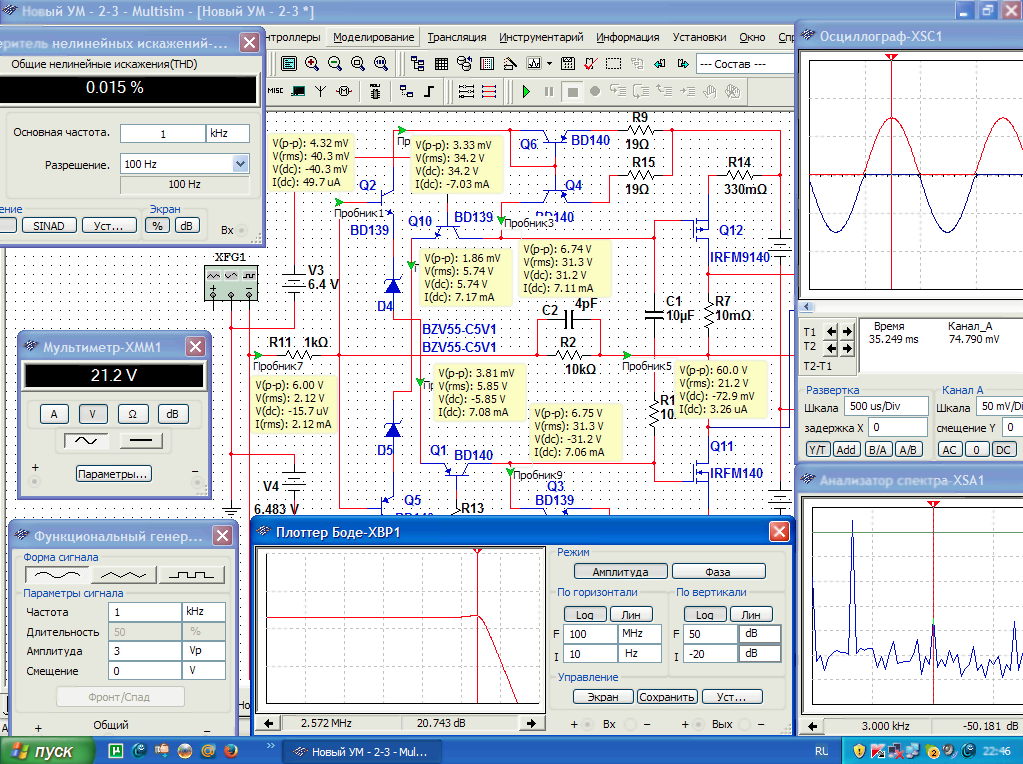Viewport: 1023px width, 764px height.
Task: Open function generator offset unit V selector
Action: coord(204,670)
